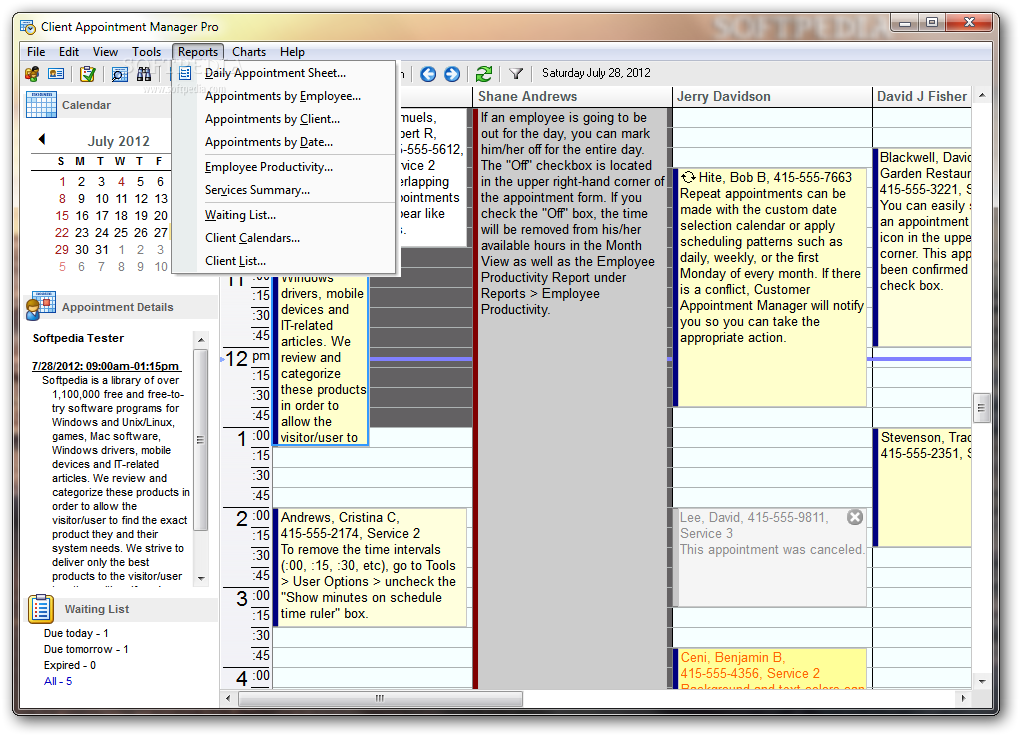Click the 7/28/2012 09:00am-01:15pm appointment time

tap(106, 366)
